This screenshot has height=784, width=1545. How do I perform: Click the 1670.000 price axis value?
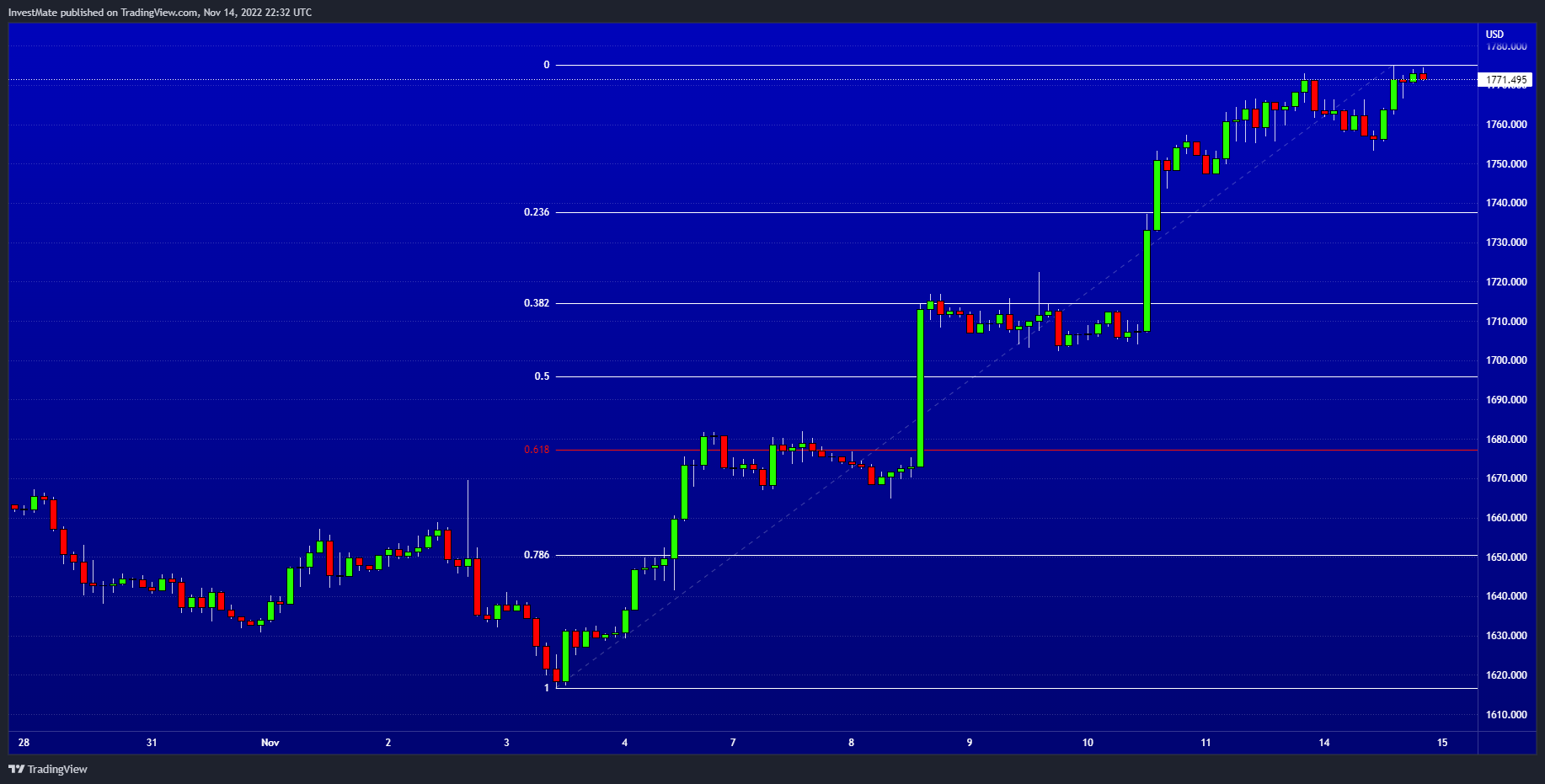point(1506,478)
